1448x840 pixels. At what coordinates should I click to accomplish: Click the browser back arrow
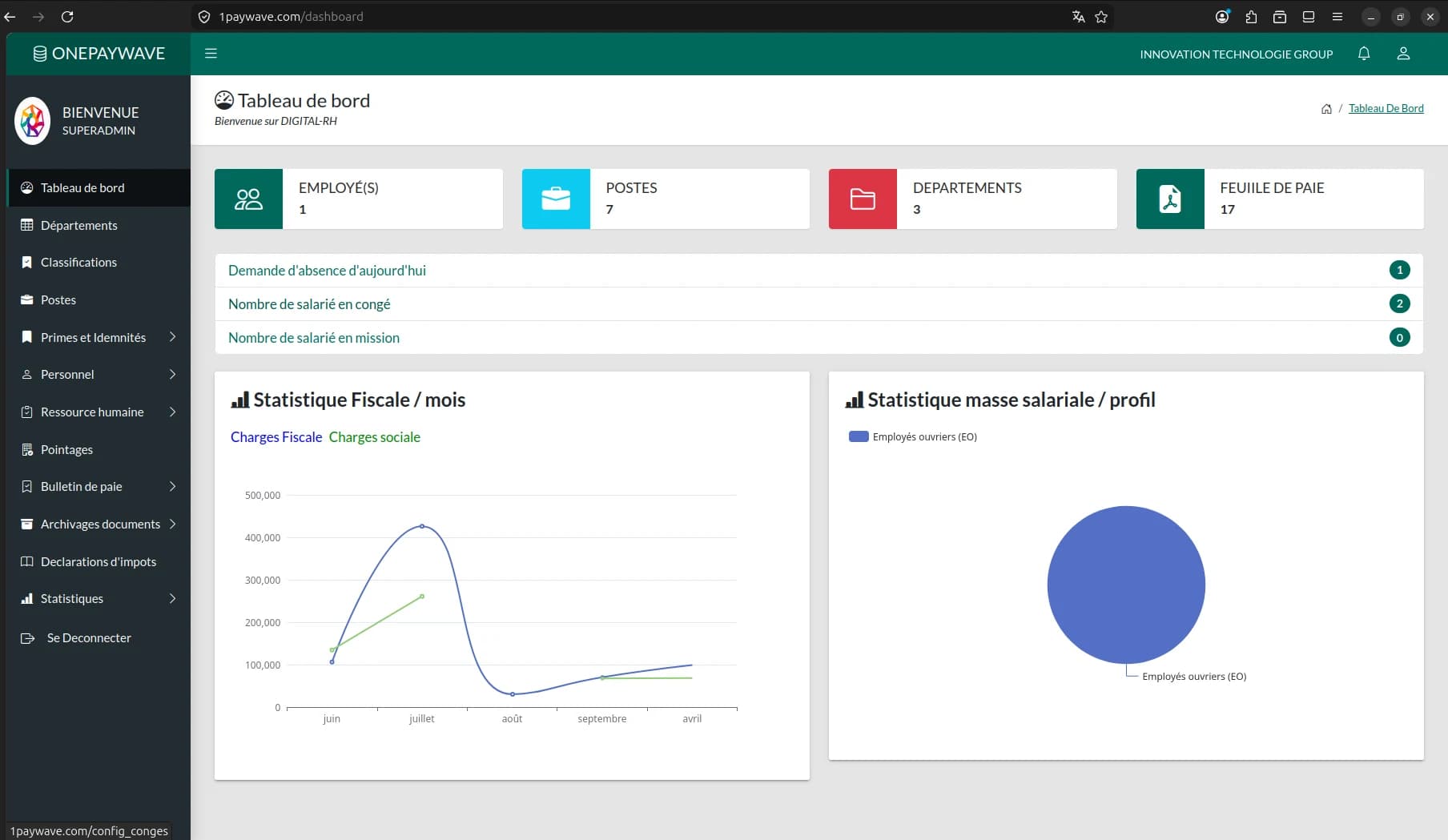coord(10,16)
